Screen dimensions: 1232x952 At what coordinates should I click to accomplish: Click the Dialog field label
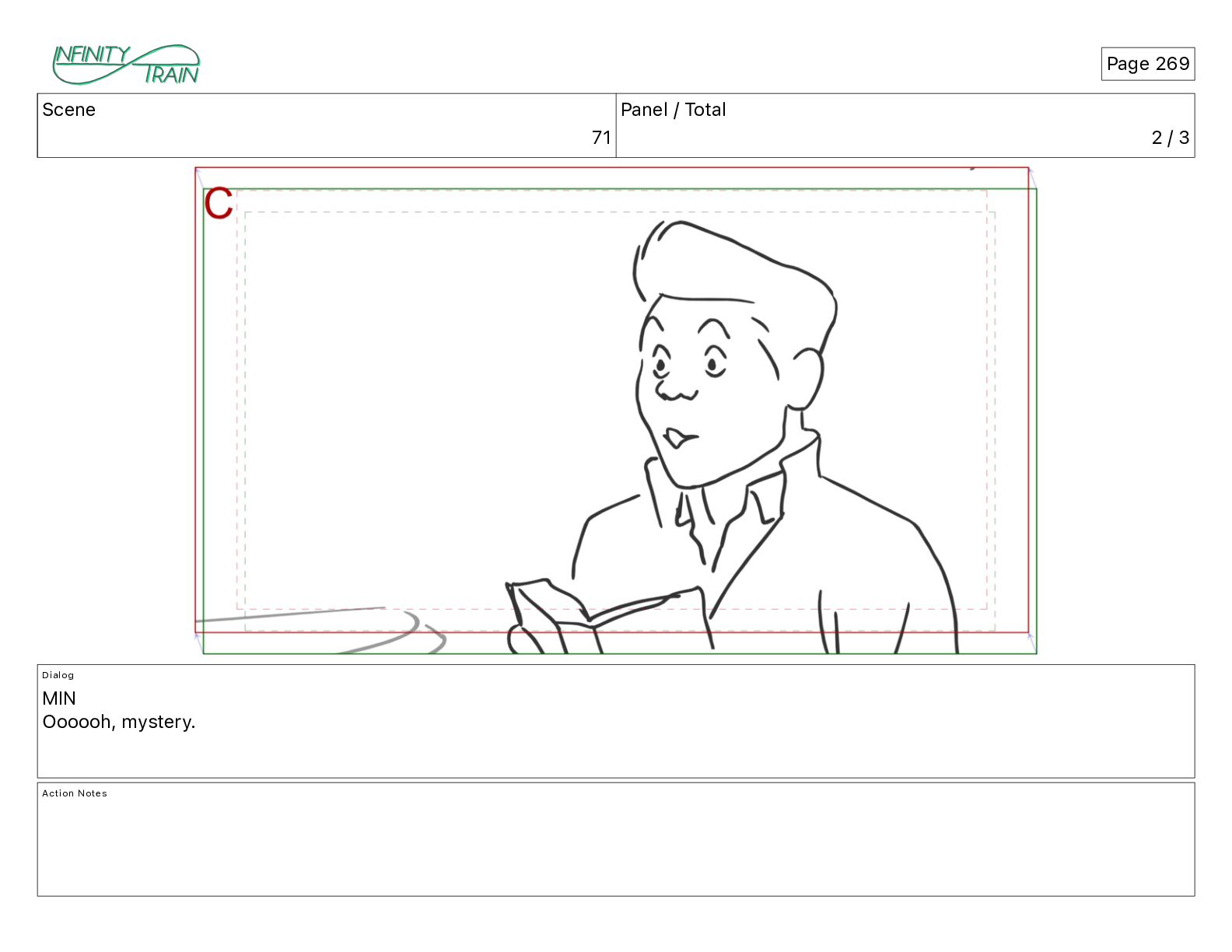coord(58,675)
